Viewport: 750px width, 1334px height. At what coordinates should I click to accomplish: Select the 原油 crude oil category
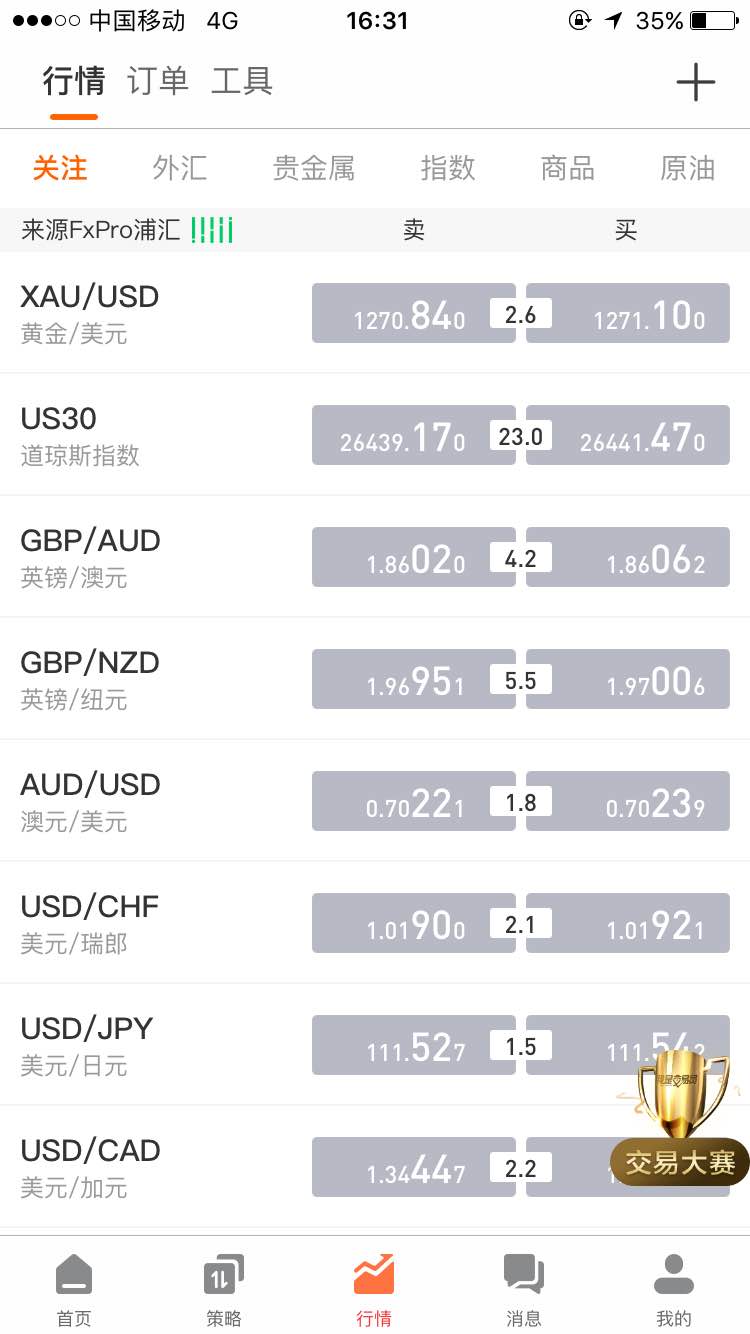pos(688,168)
